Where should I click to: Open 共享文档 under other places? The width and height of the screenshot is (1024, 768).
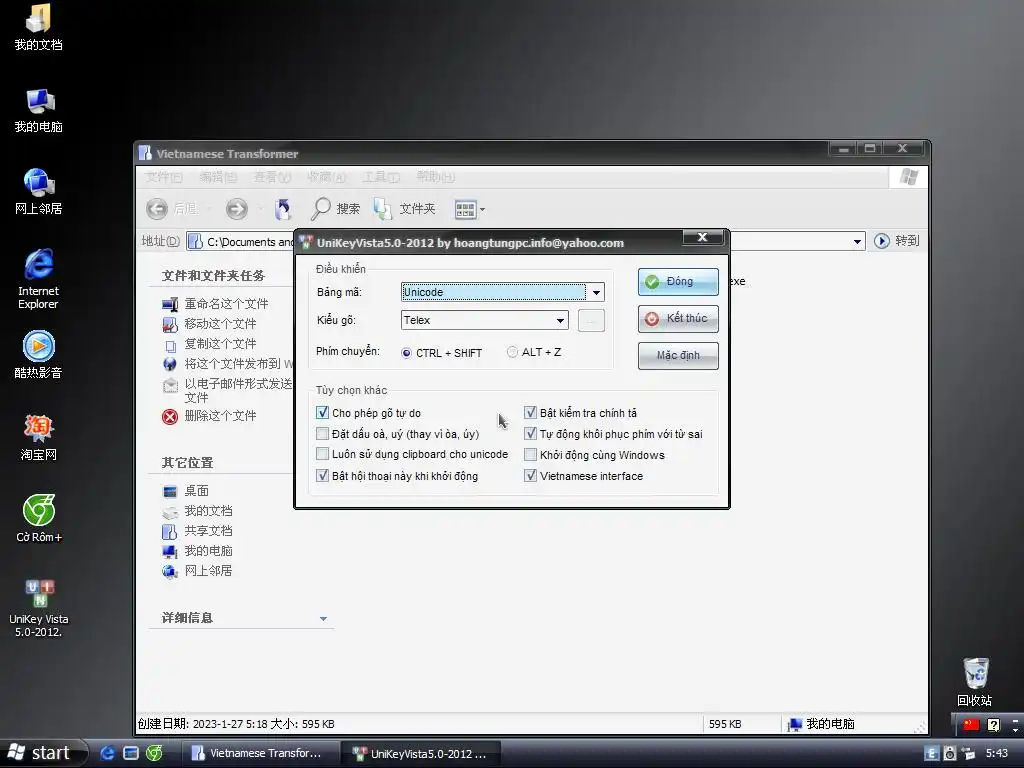[x=197, y=531]
